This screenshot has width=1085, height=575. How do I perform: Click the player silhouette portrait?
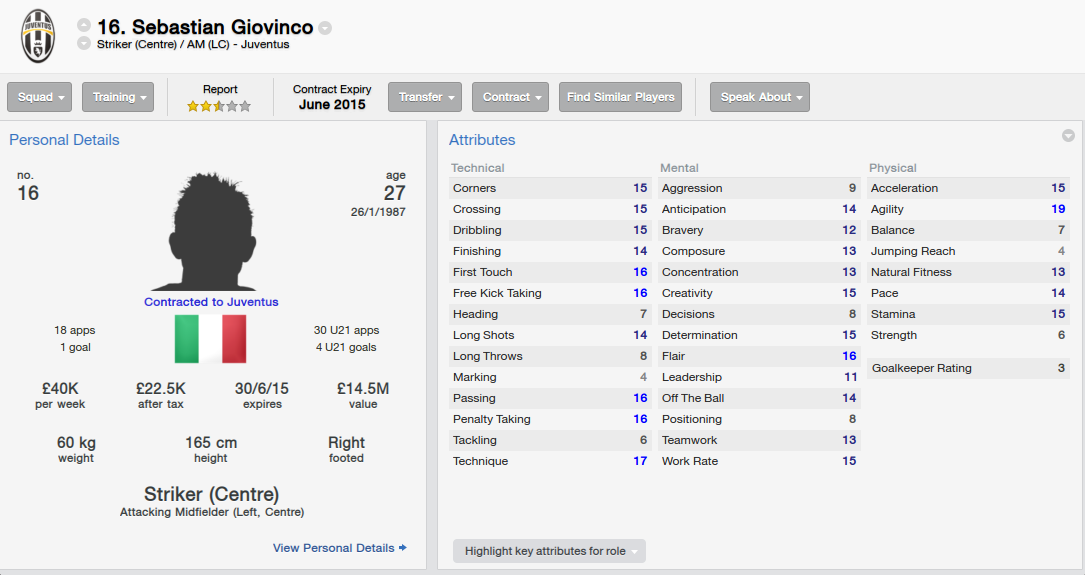point(211,232)
